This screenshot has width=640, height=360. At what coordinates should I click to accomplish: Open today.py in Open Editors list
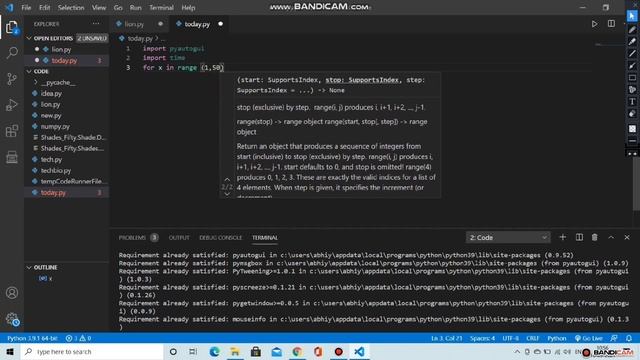point(67,60)
